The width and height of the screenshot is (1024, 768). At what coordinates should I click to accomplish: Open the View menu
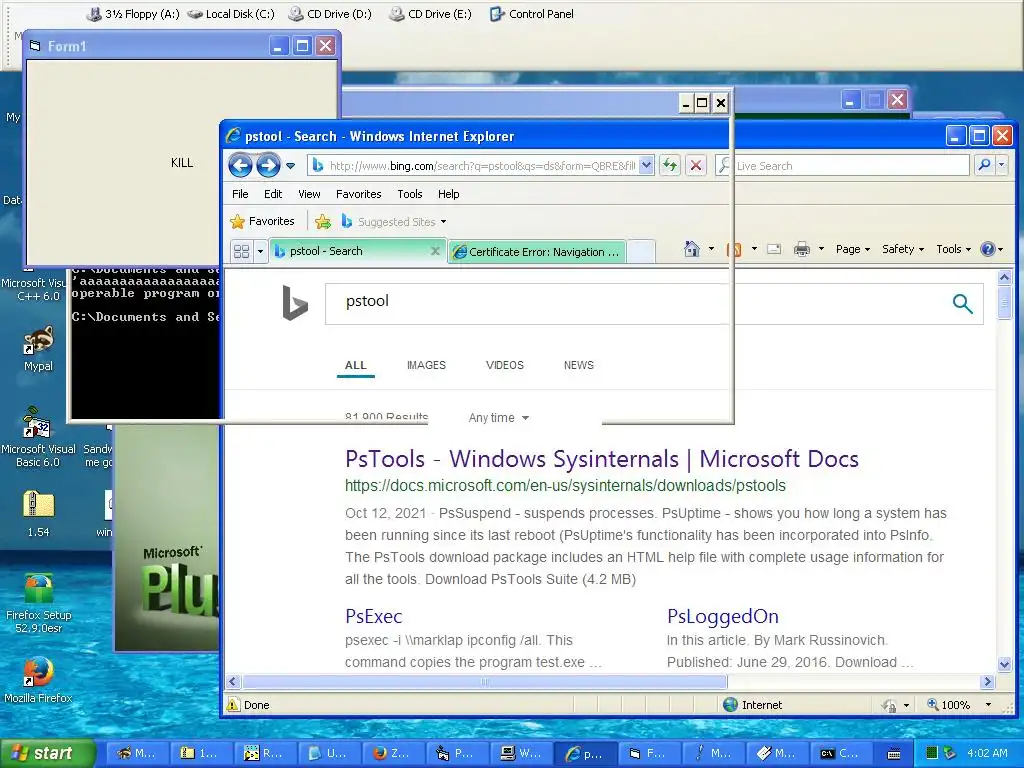click(309, 194)
